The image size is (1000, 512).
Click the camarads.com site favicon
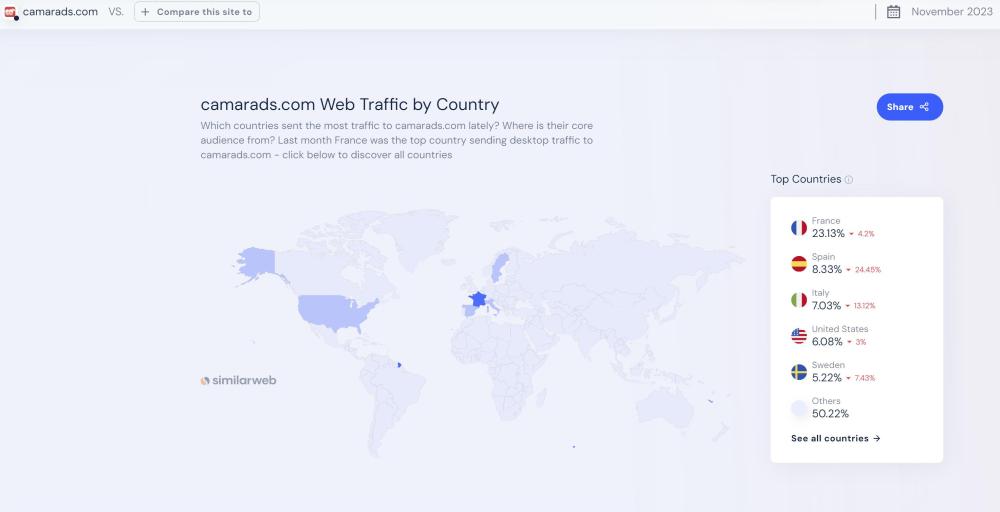[11, 12]
